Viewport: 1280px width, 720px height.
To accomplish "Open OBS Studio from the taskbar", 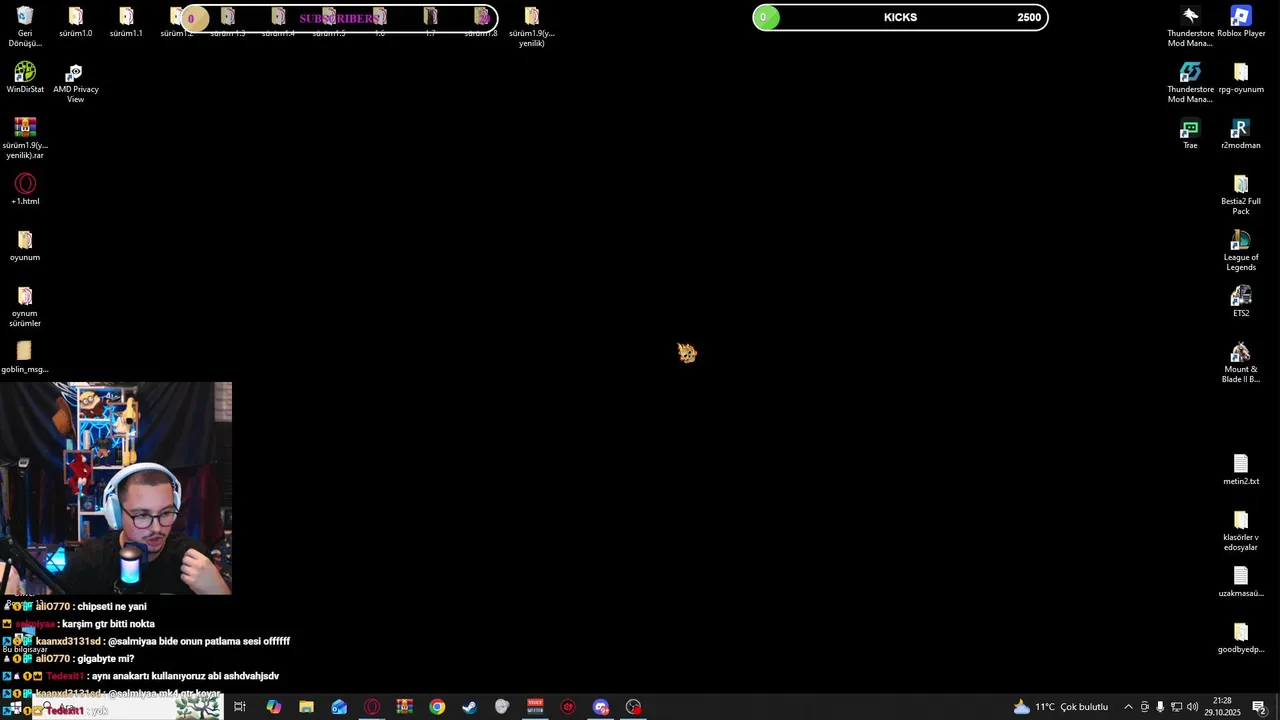I will click(634, 707).
